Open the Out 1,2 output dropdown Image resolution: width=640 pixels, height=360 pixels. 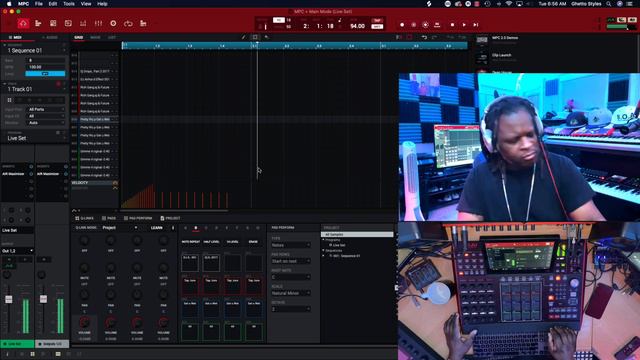click(18, 251)
